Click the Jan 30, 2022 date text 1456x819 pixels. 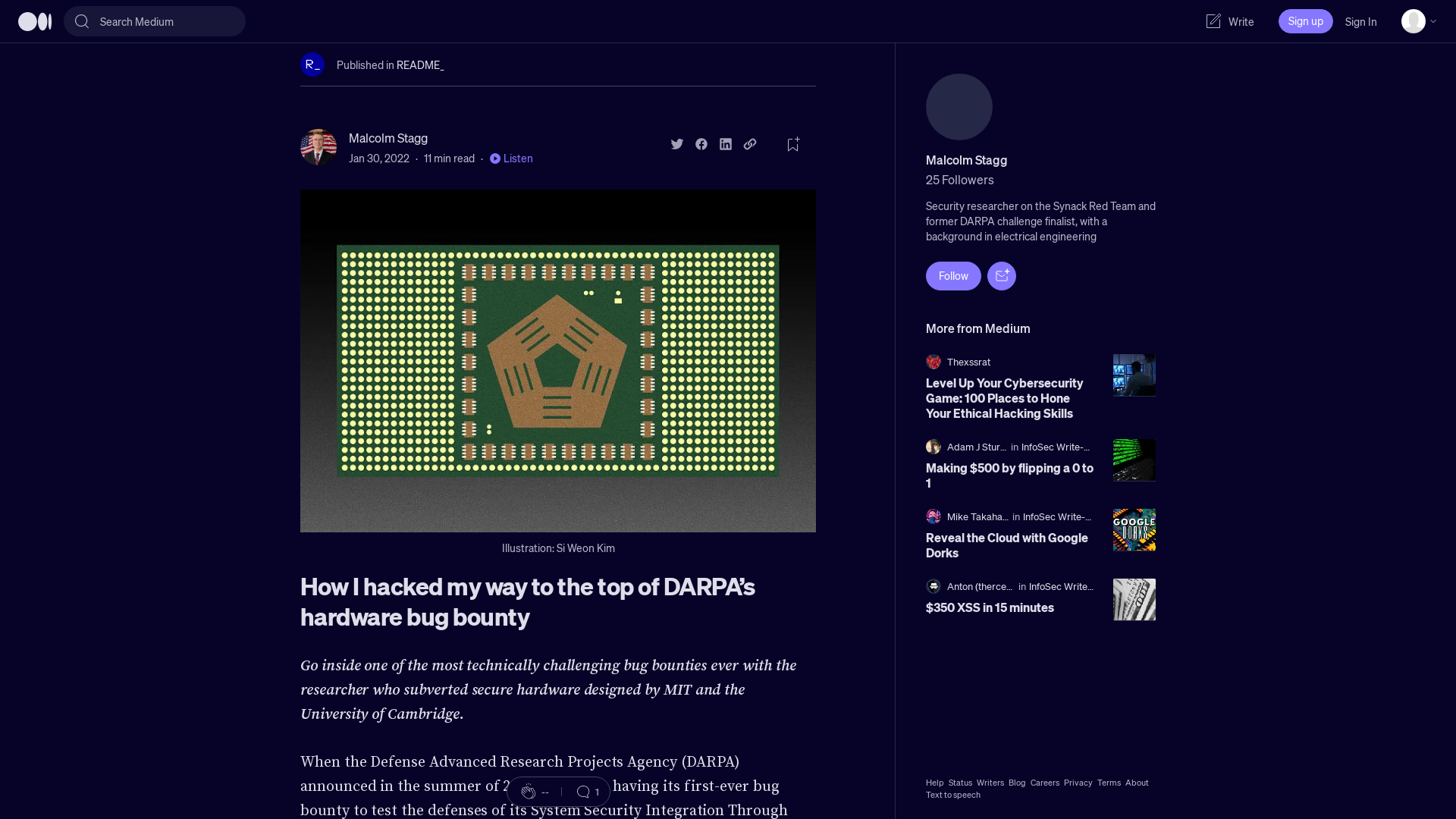coord(379,158)
